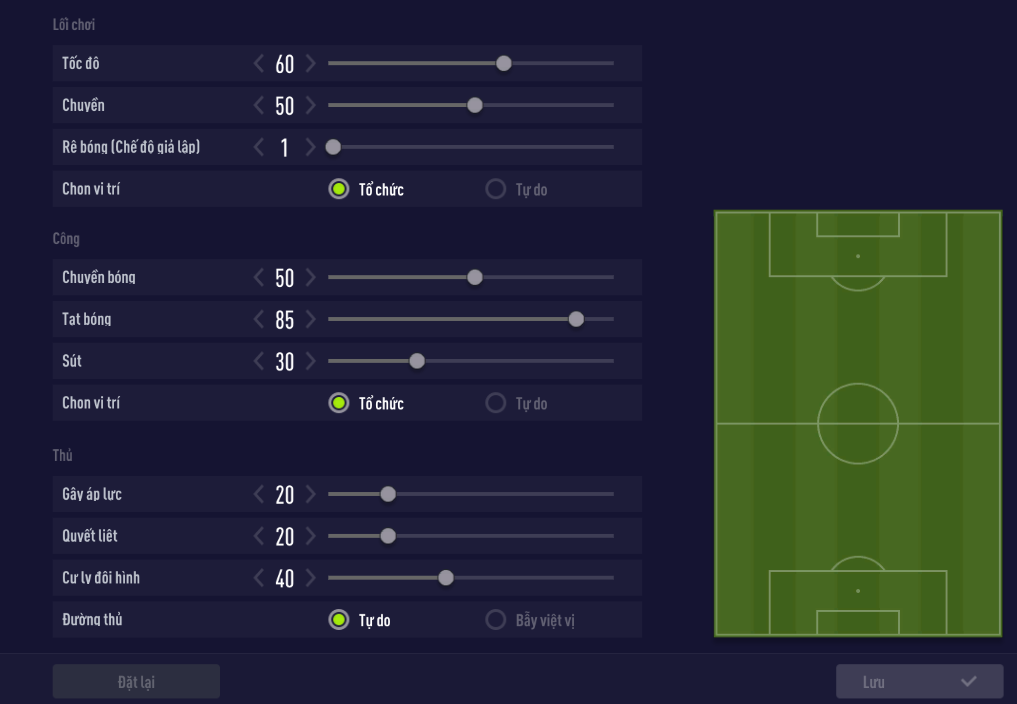Decrease Quyết liệt value with left chevron
This screenshot has width=1017, height=704.
click(260, 537)
